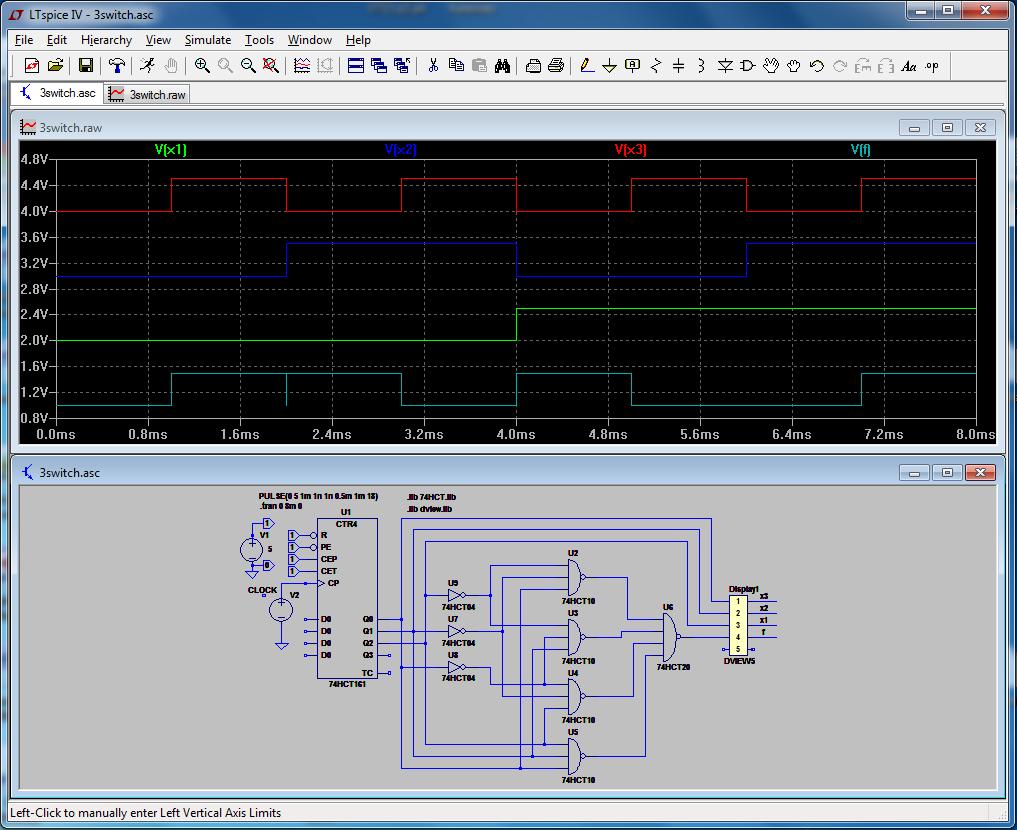Viewport: 1017px width, 830px height.
Task: Click the .tran directive text
Action: (x=281, y=506)
